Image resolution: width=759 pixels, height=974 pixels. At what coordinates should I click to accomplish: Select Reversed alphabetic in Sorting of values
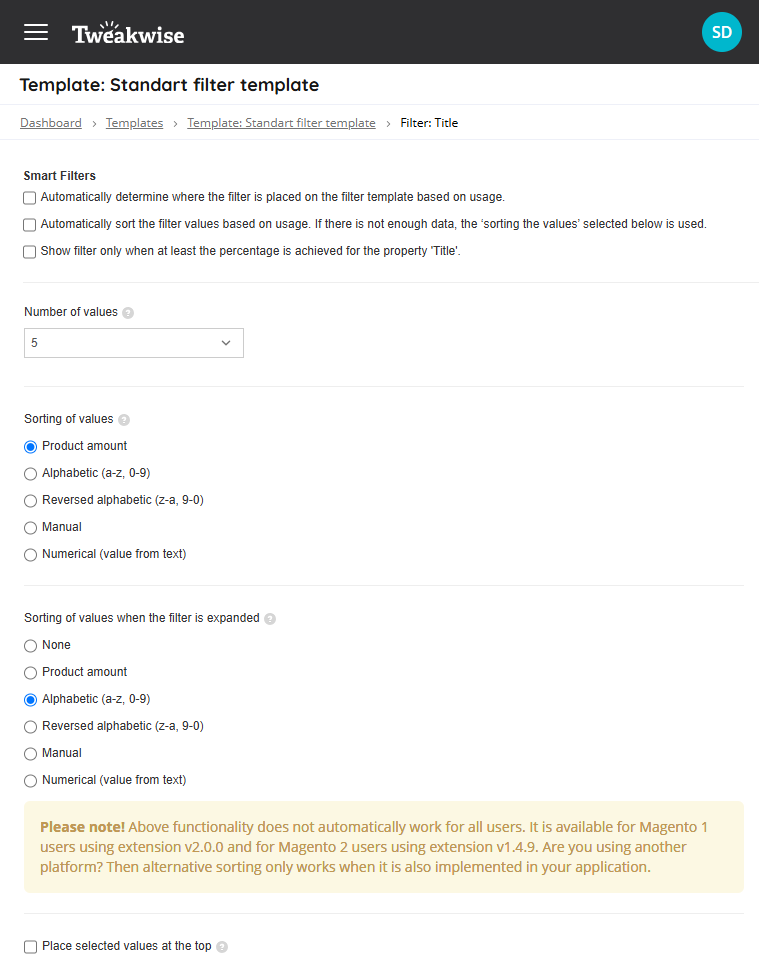point(30,501)
